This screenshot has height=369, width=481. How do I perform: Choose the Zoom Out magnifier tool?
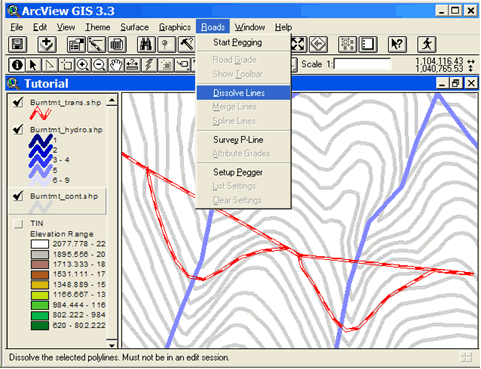(x=99, y=65)
